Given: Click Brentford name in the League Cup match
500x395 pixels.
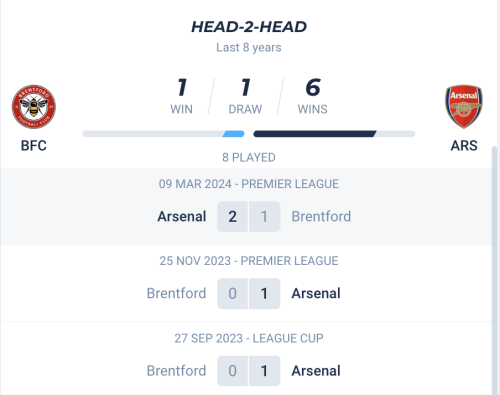Looking at the screenshot, I should point(176,371).
